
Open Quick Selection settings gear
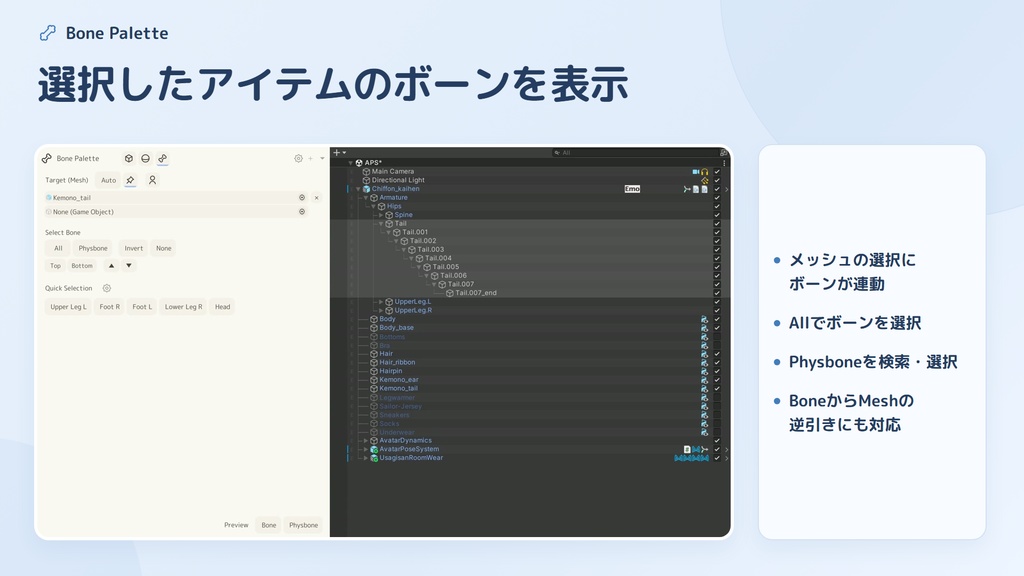(x=106, y=288)
